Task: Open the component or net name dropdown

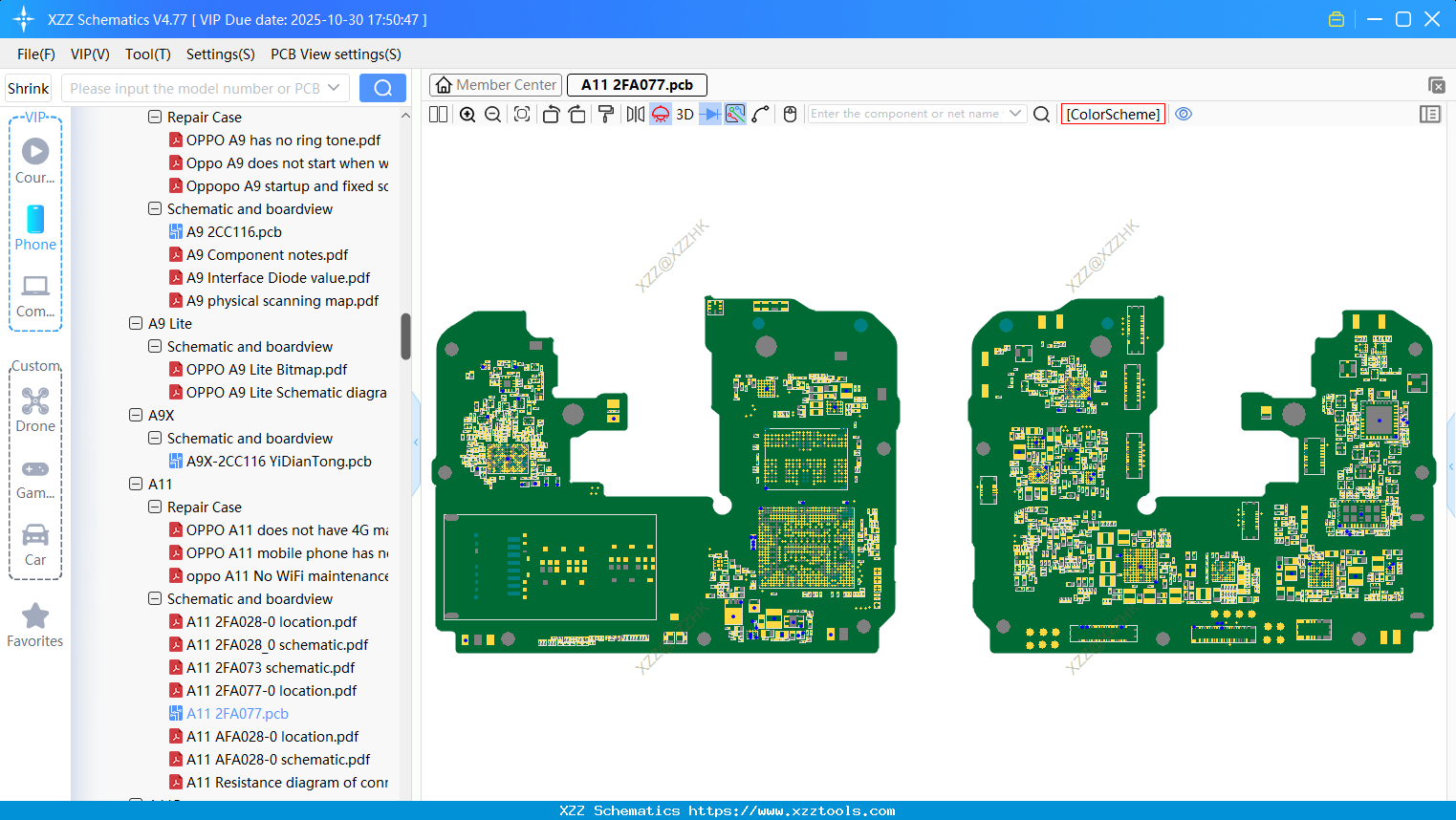Action: point(1015,114)
